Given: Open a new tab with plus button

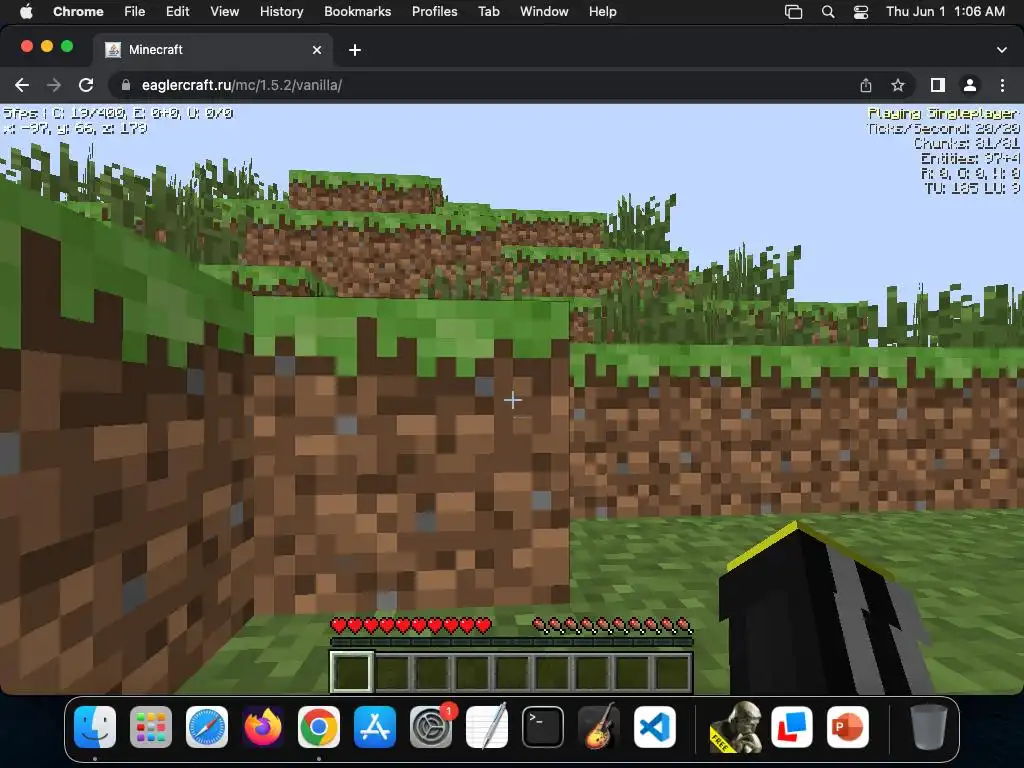Looking at the screenshot, I should click(355, 50).
